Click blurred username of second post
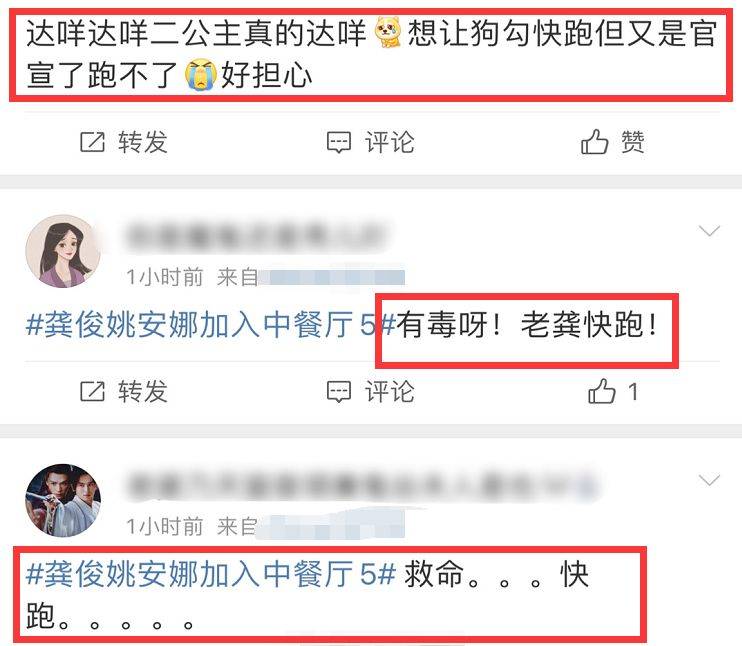 258,235
